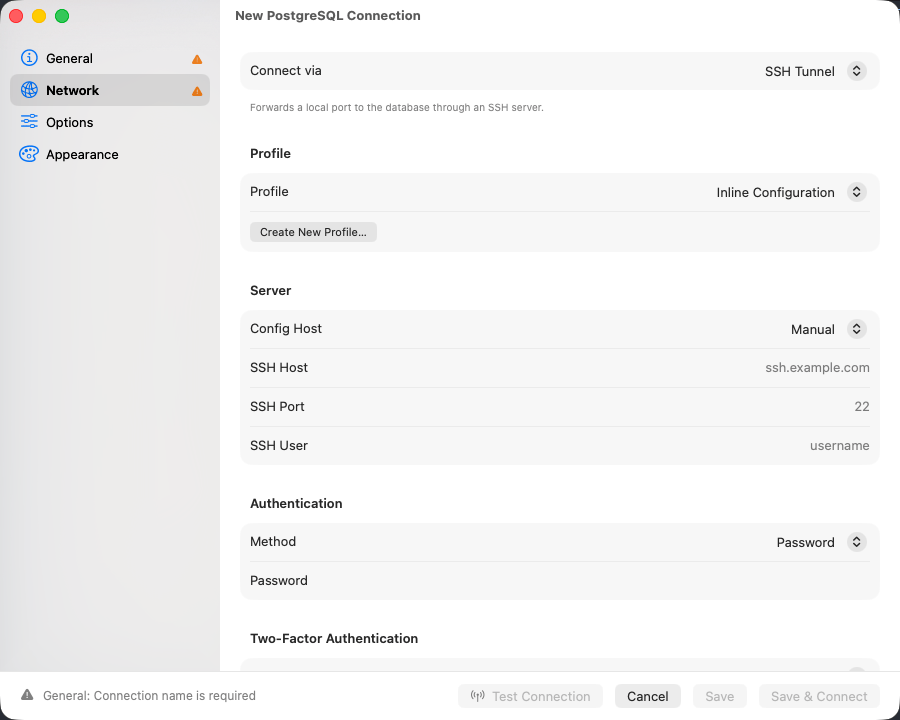Click the 'Authentication' section heading

coord(296,504)
